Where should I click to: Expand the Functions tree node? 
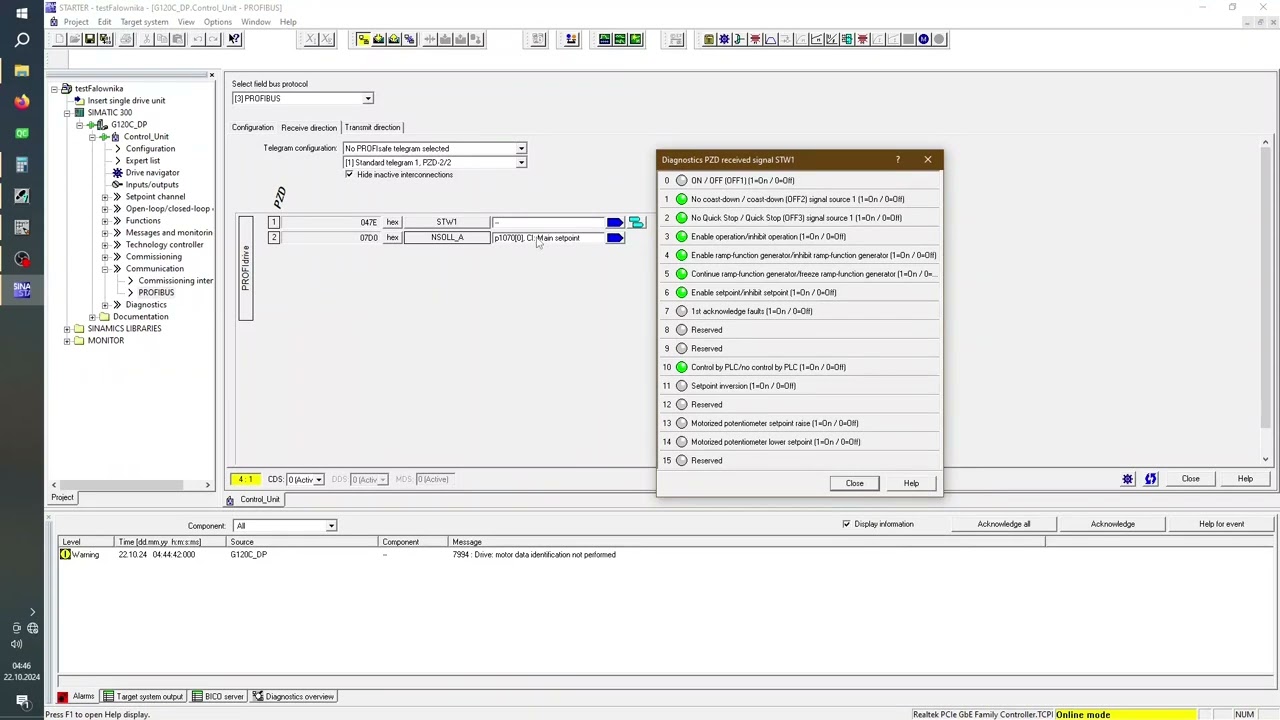pos(105,221)
